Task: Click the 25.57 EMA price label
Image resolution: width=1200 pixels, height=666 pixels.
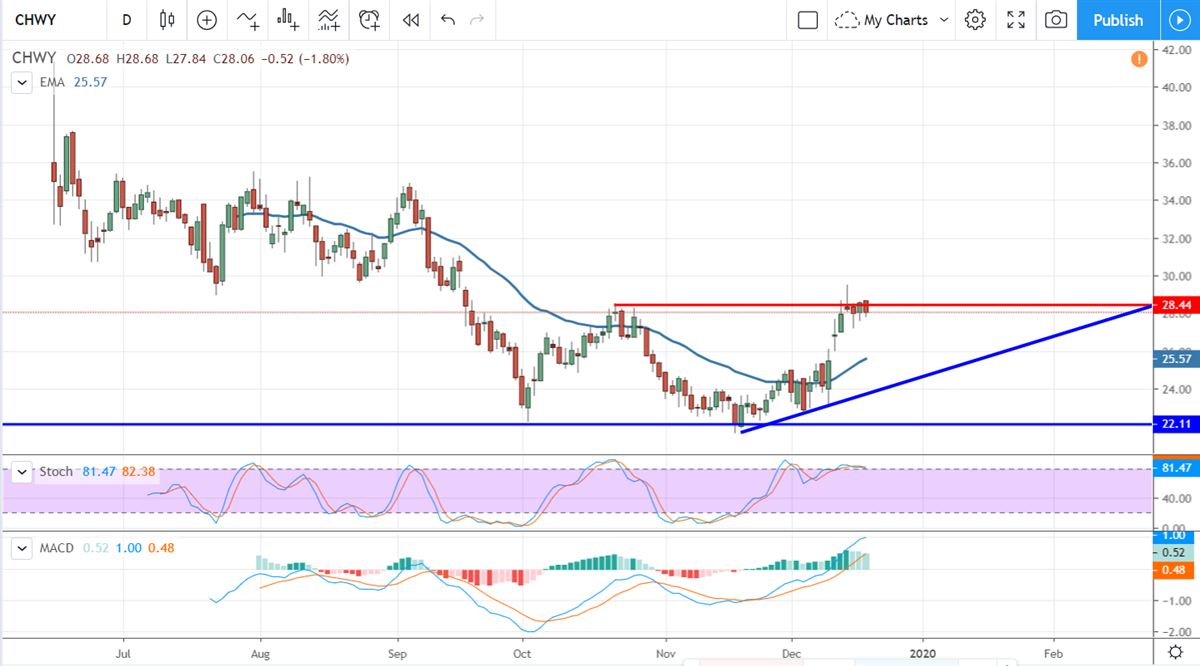Action: (1176, 358)
